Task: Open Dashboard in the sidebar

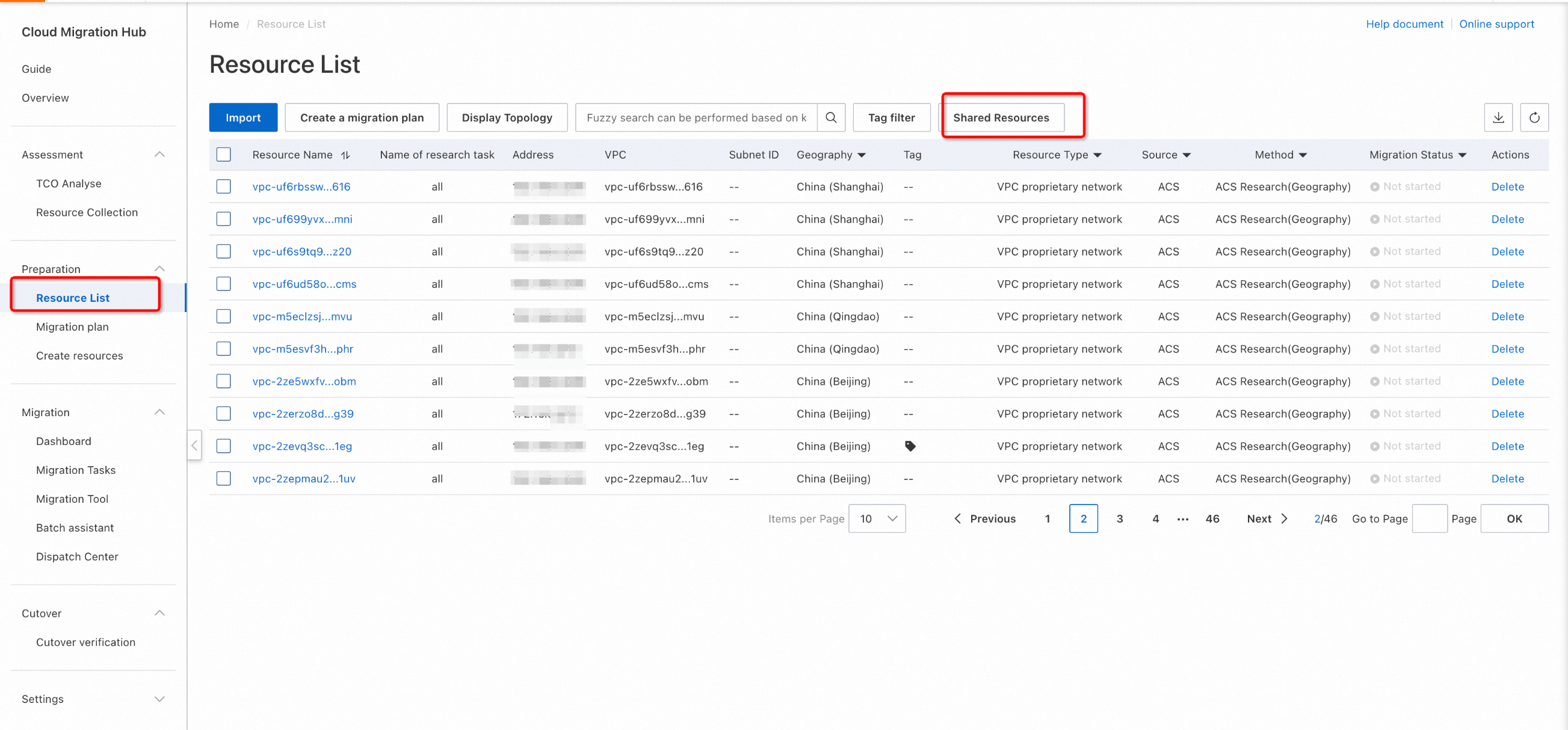Action: point(63,441)
